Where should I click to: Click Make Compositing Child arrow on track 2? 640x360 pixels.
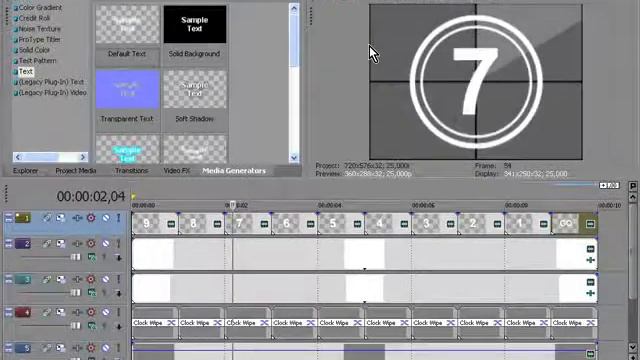(118, 257)
